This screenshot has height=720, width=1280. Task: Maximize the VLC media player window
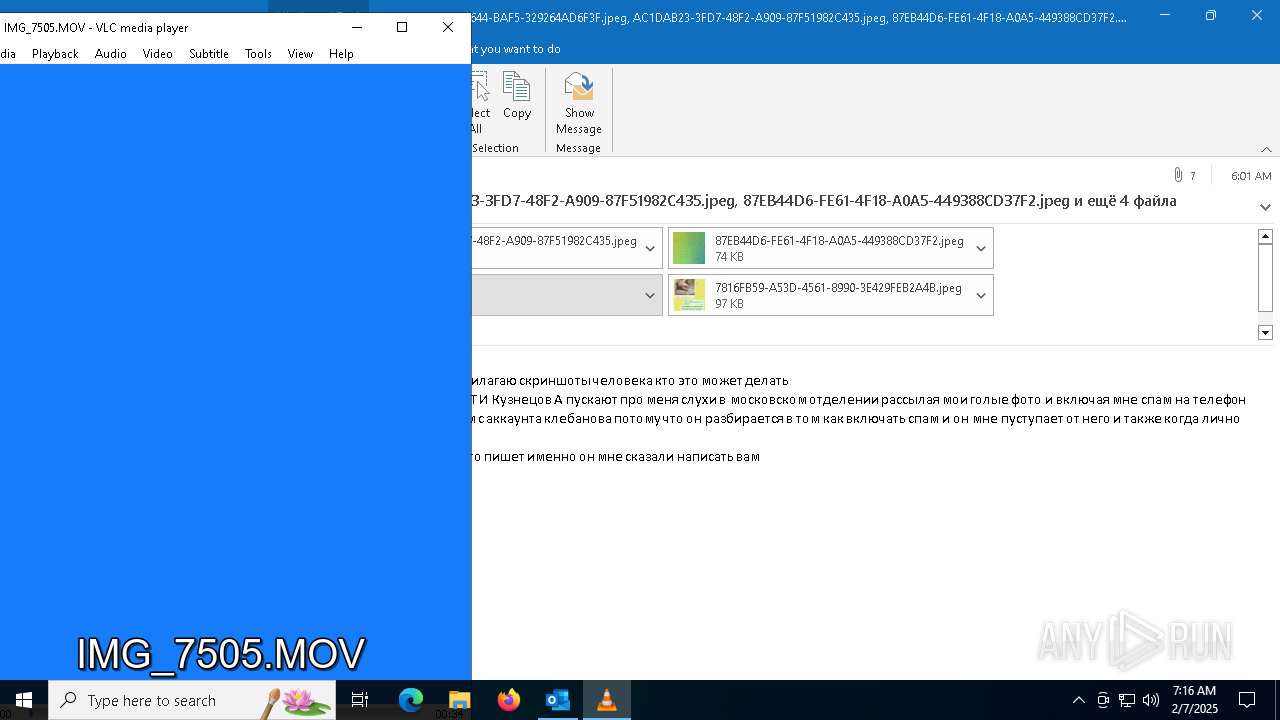pos(402,27)
